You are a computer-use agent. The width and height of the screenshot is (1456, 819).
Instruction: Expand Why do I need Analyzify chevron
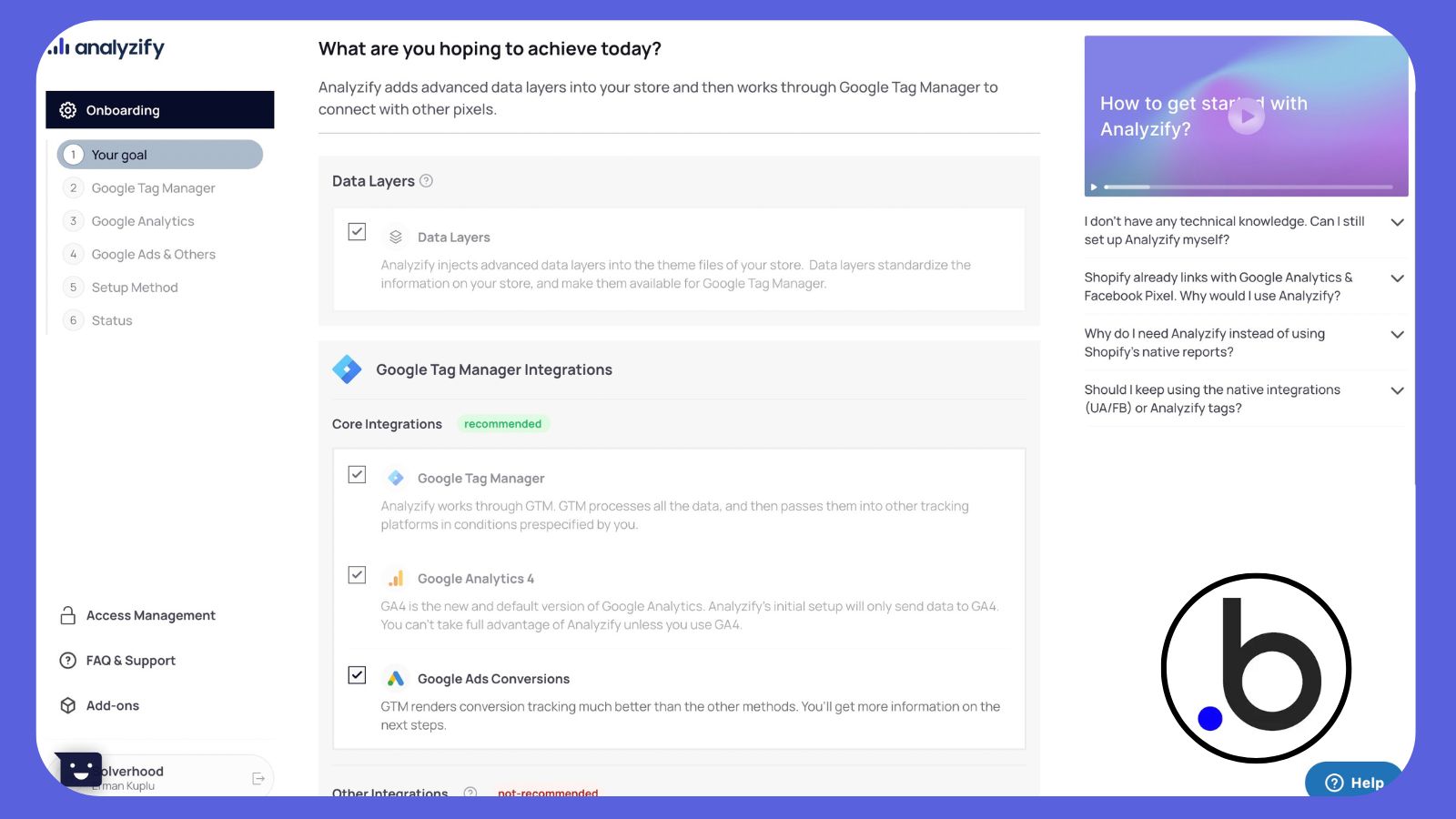pyautogui.click(x=1398, y=335)
